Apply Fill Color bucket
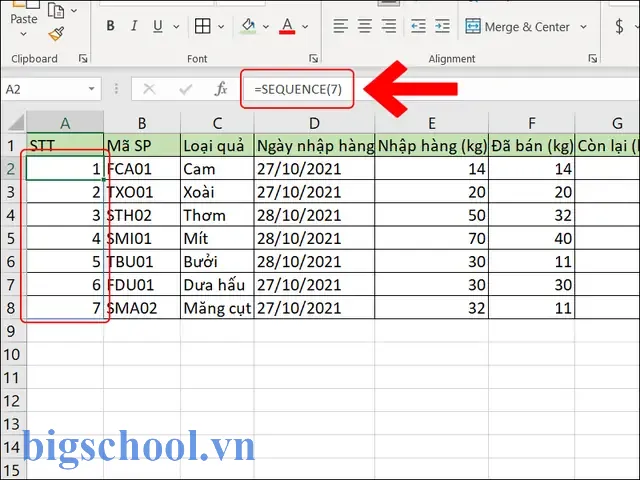Viewport: 640px width, 480px height. 248,26
